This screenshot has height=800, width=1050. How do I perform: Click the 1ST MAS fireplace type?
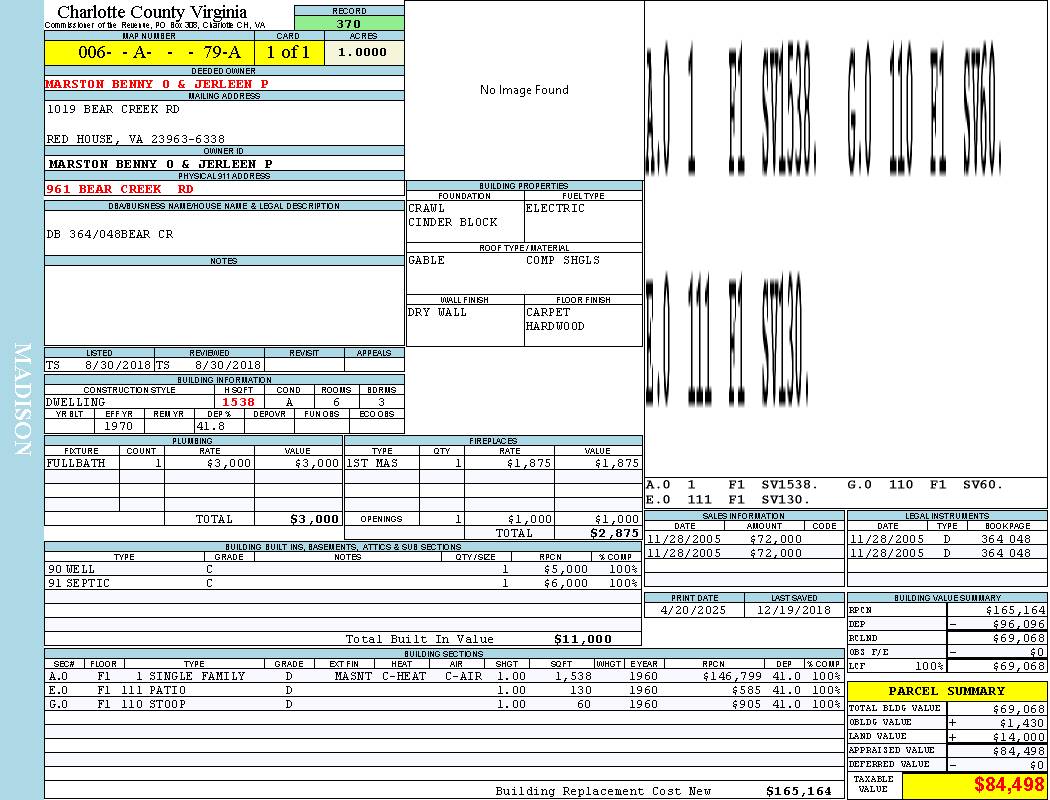(372, 463)
